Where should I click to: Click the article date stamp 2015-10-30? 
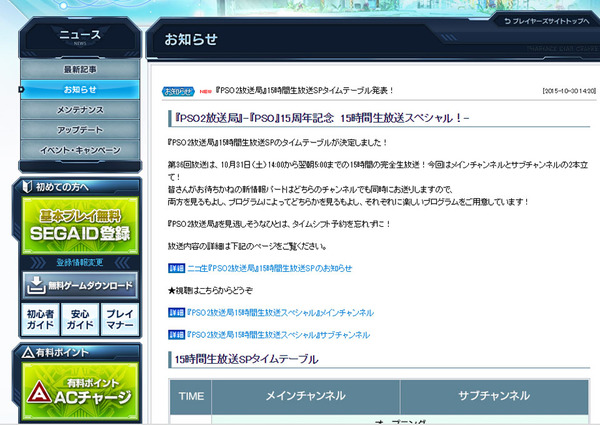pos(569,91)
